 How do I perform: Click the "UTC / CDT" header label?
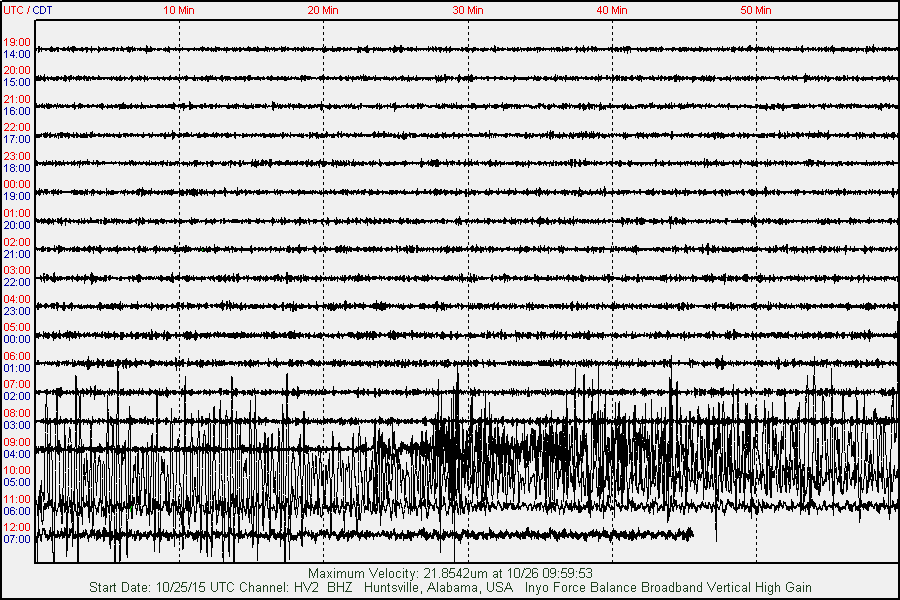click(x=28, y=10)
